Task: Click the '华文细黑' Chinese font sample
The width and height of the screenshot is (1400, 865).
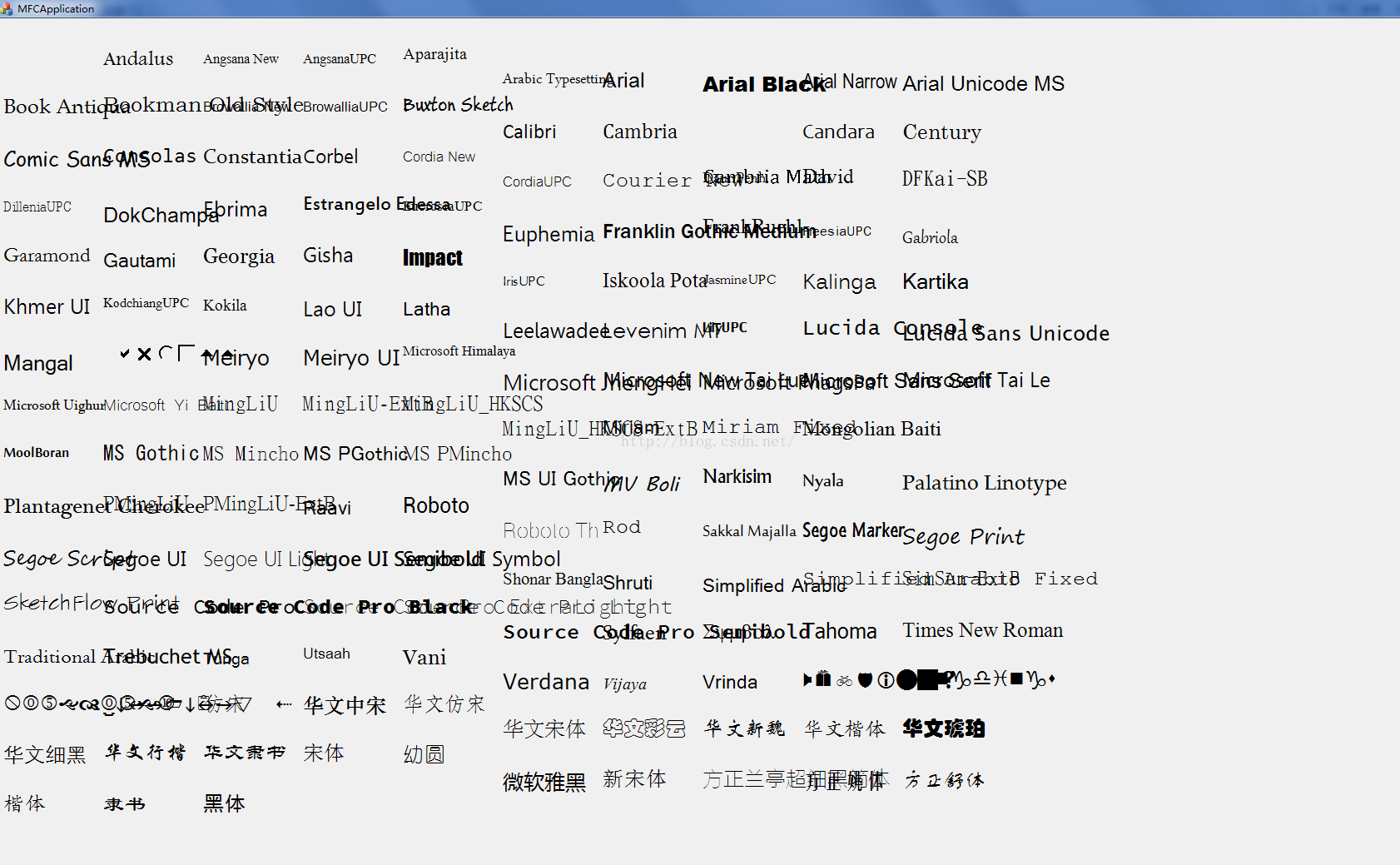Action: (45, 755)
